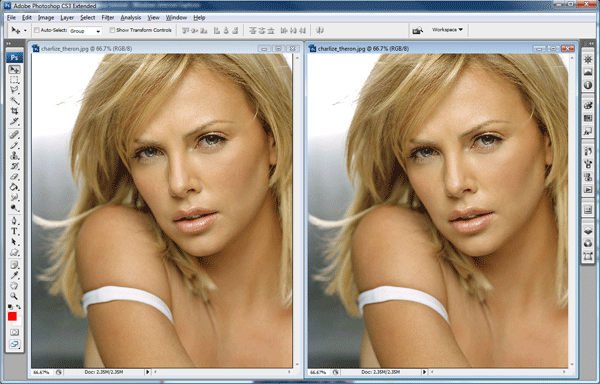
Task: Change the screen mode button
Action: point(15,344)
